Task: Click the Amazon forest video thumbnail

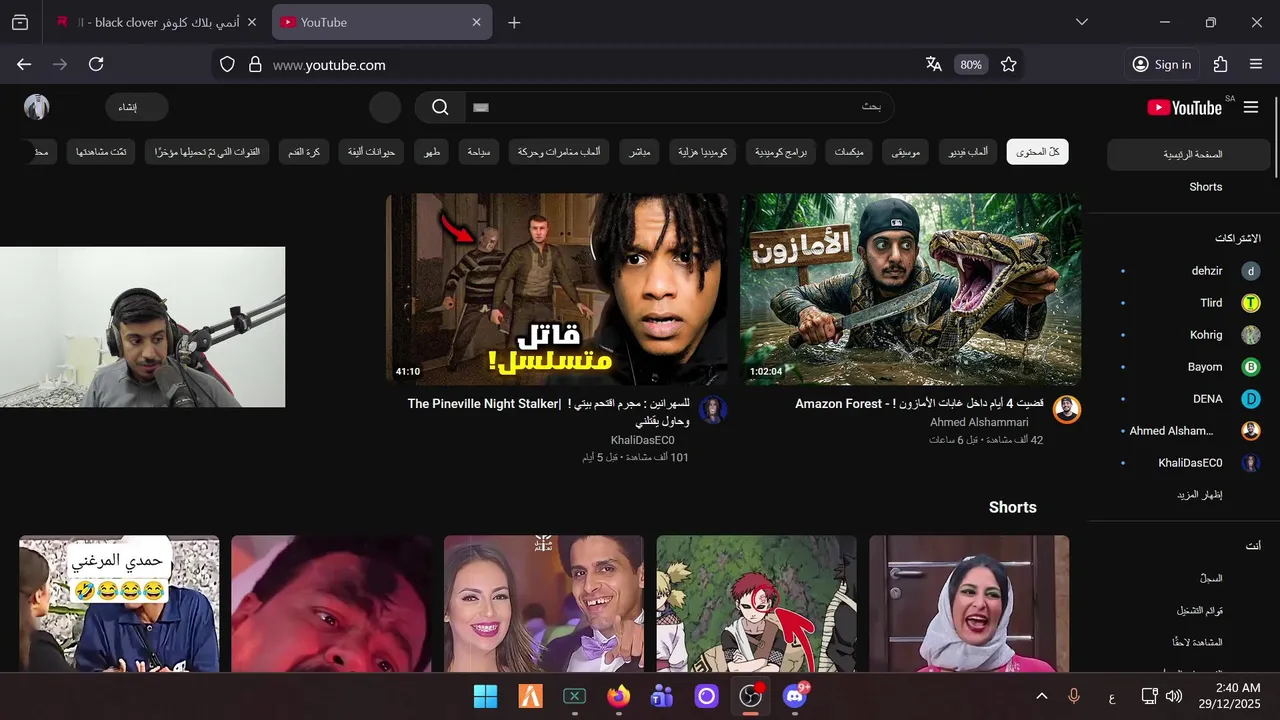Action: click(910, 289)
